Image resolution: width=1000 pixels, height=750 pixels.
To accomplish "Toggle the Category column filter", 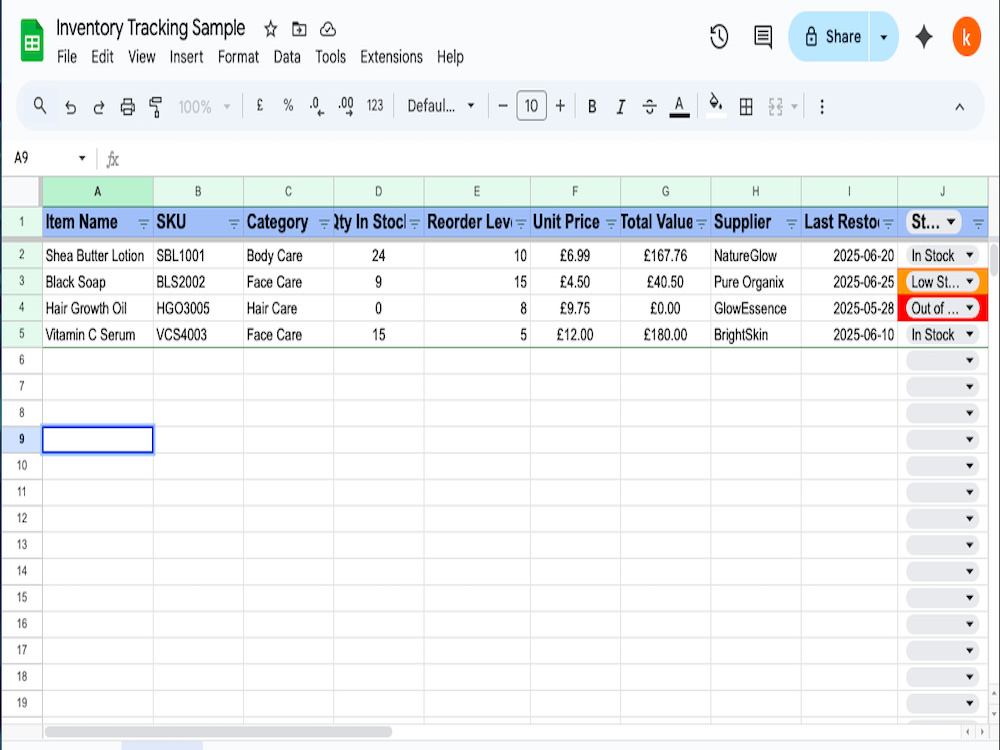I will [x=324, y=223].
